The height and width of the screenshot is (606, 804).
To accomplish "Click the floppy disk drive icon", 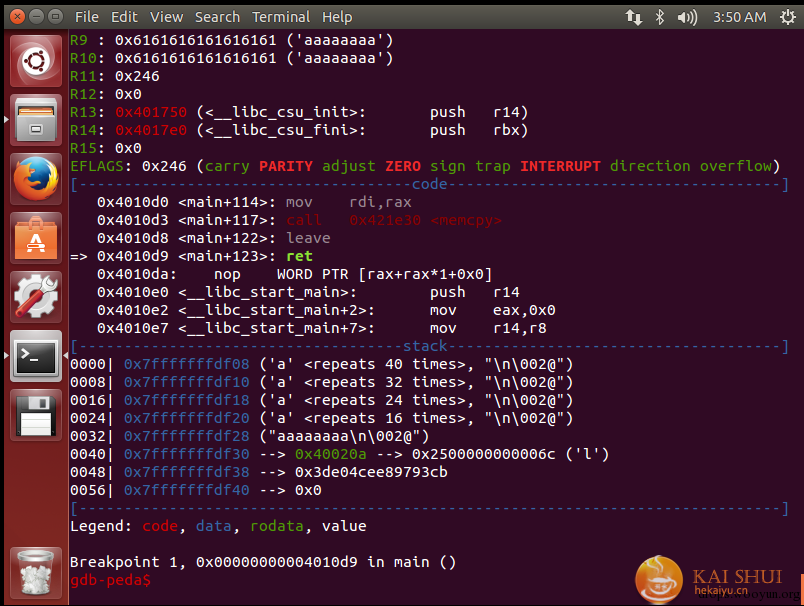I will click(x=36, y=415).
